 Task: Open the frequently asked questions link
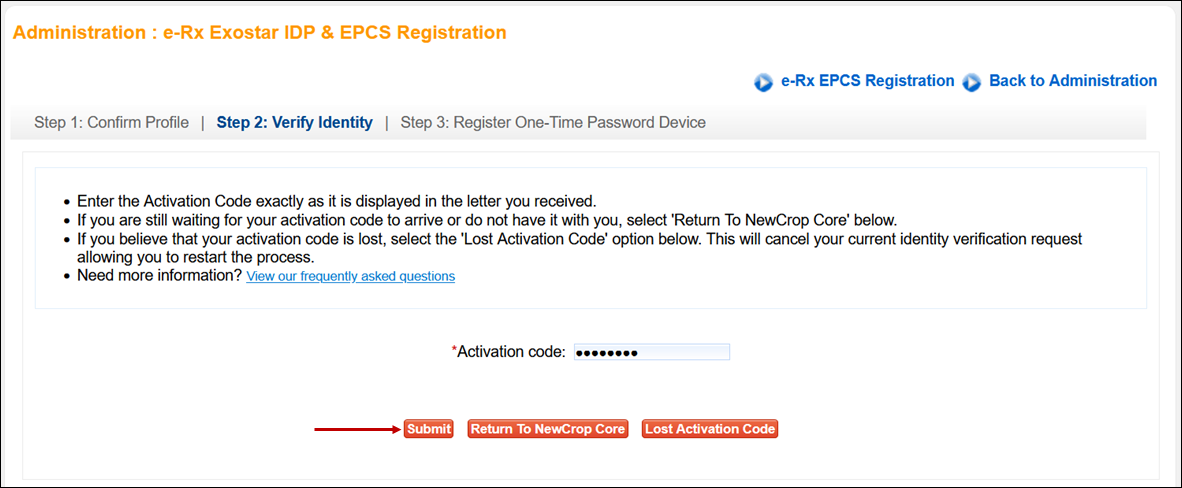(x=350, y=276)
